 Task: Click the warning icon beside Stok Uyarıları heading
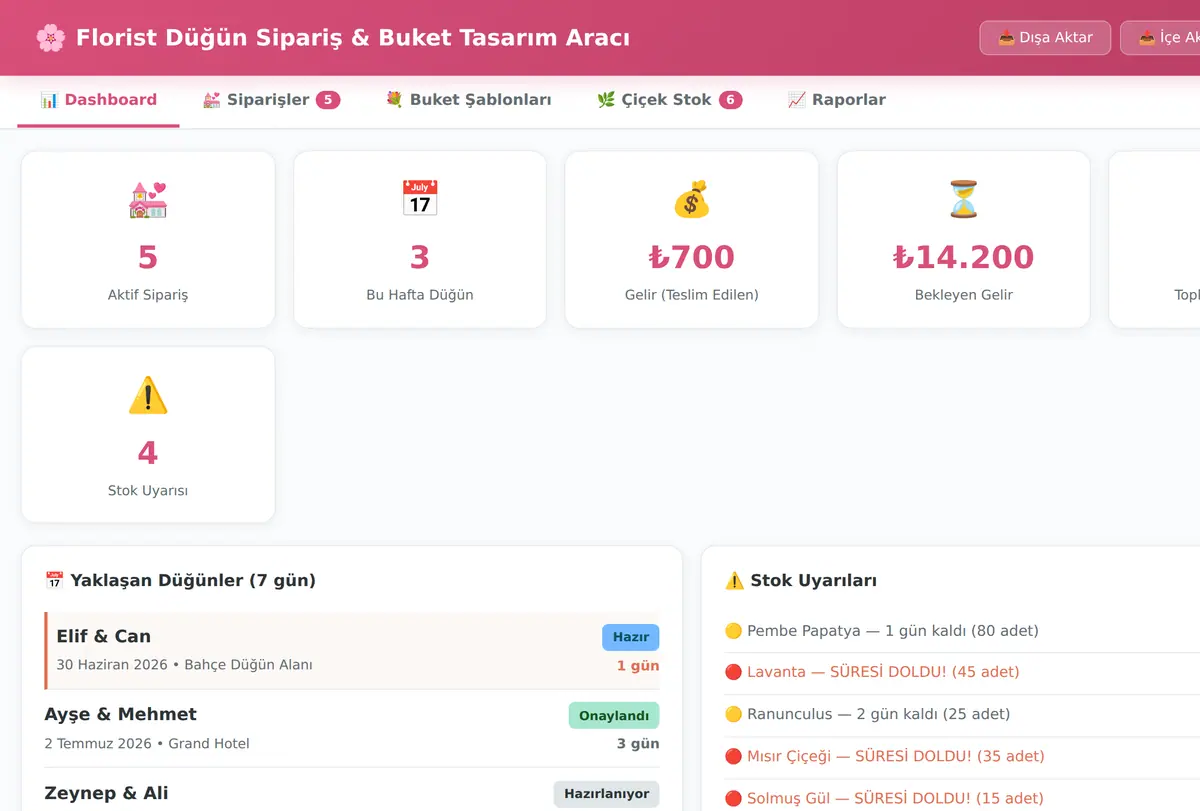tap(735, 580)
